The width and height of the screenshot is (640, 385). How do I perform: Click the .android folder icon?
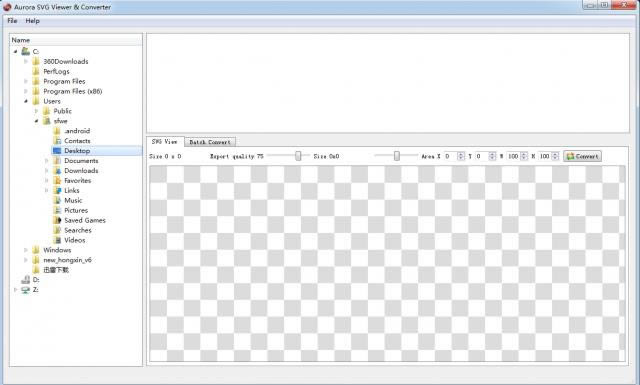[57, 131]
